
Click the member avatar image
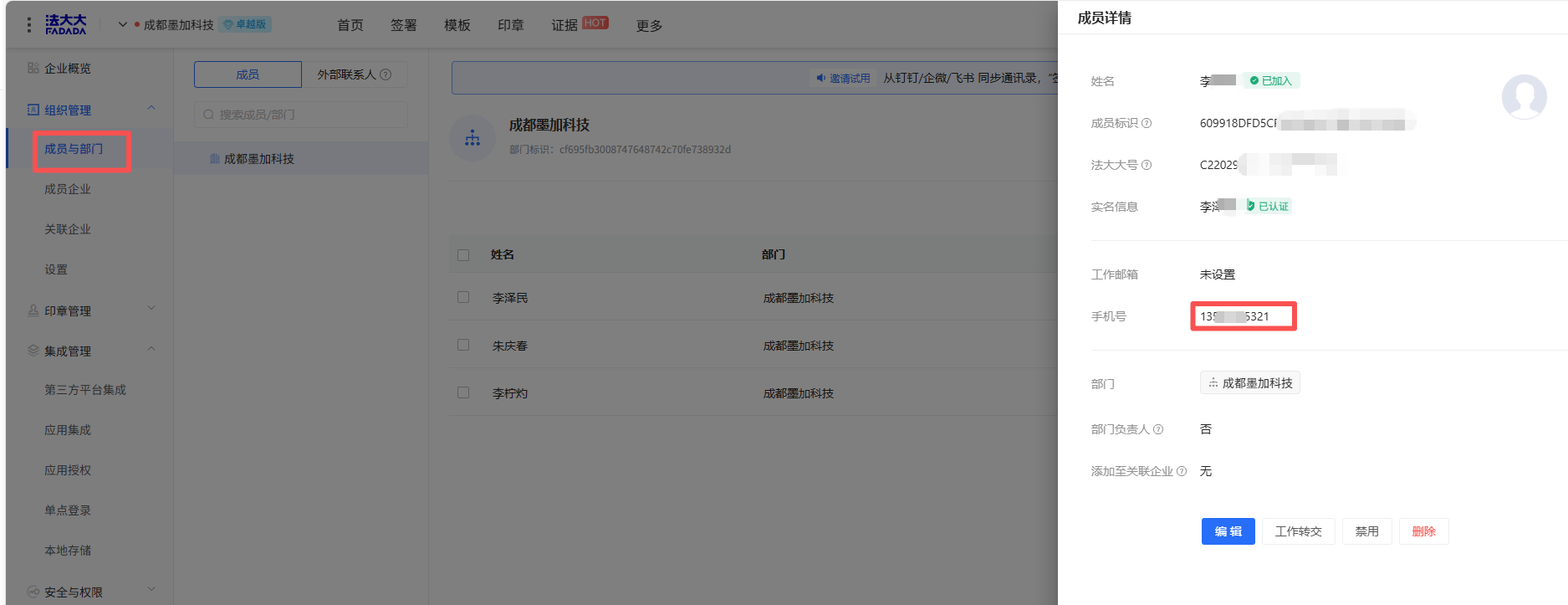1524,96
